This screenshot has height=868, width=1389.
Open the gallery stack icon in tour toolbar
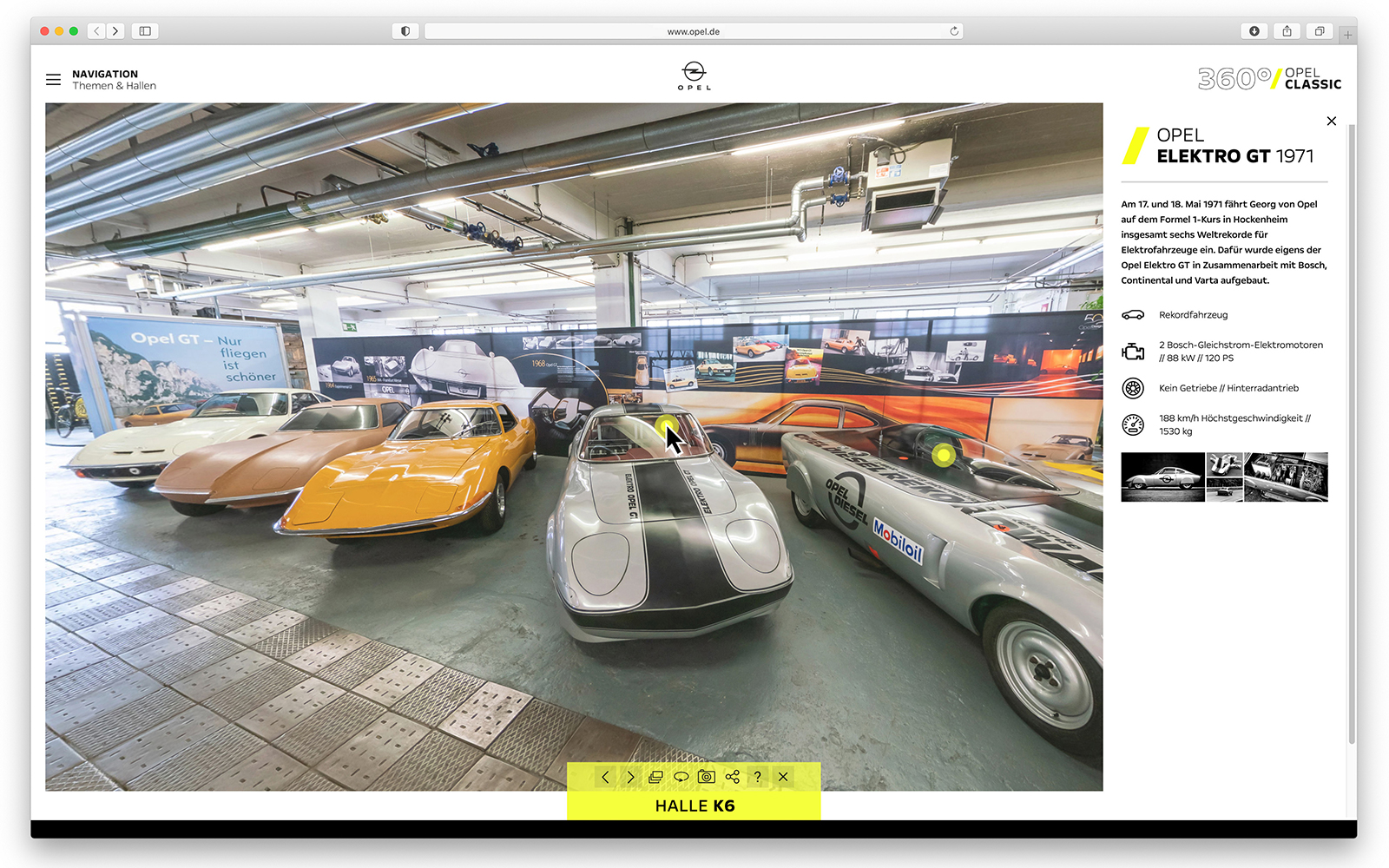[655, 777]
